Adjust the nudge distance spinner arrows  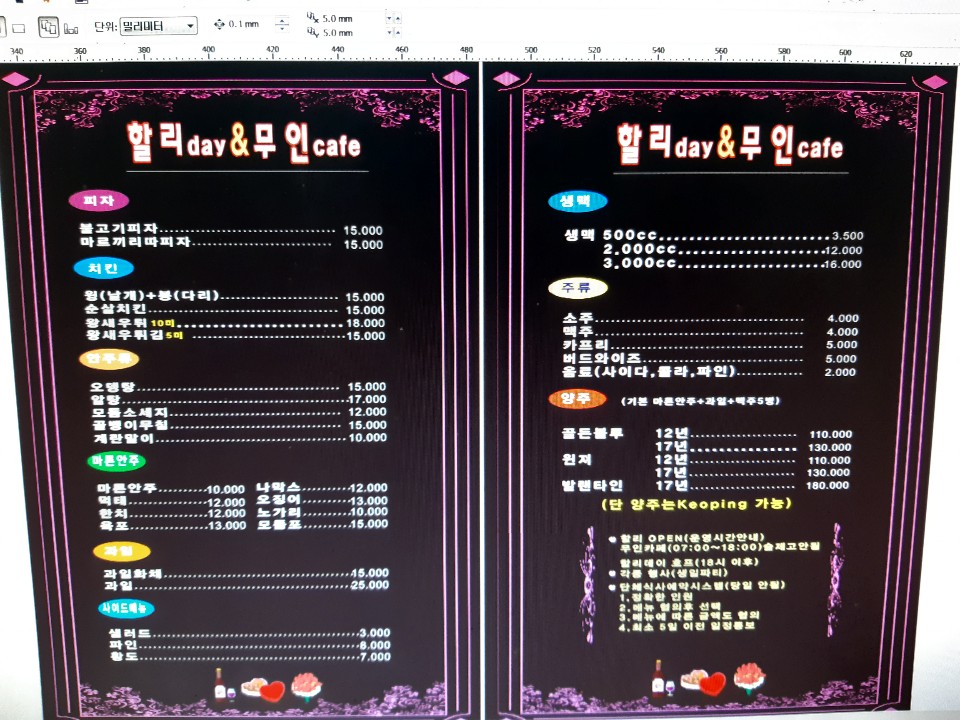(x=282, y=24)
